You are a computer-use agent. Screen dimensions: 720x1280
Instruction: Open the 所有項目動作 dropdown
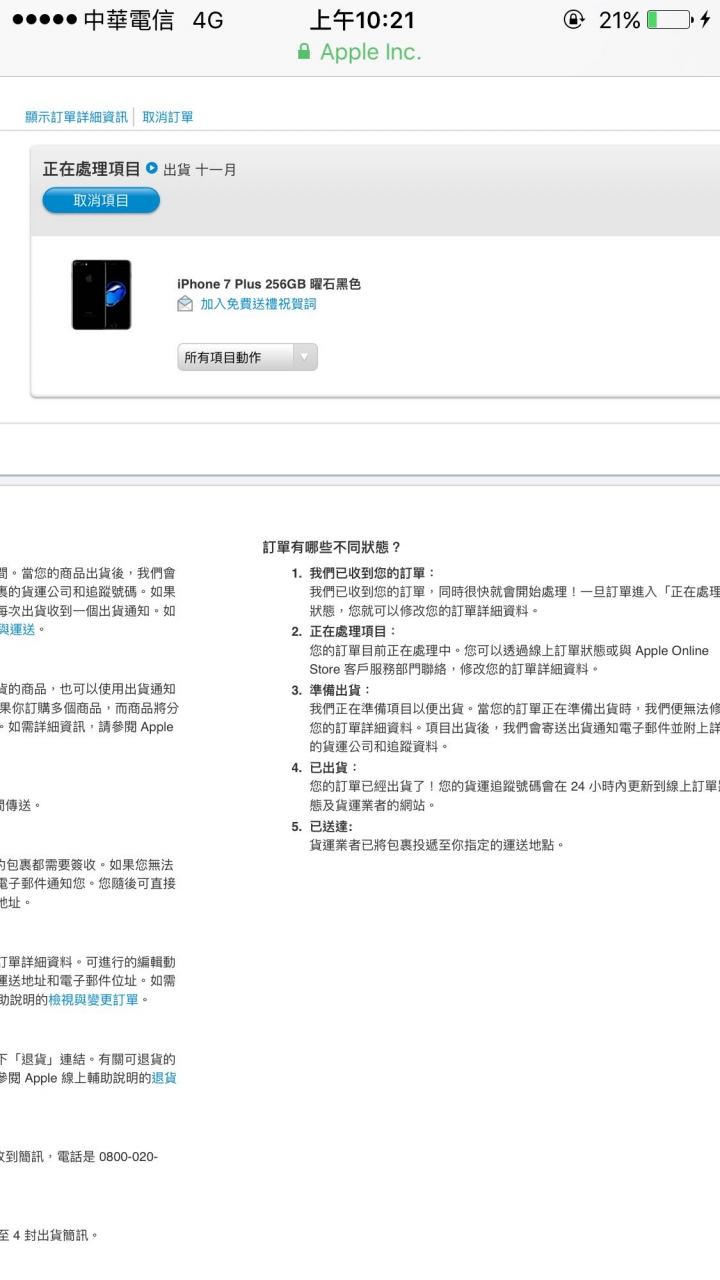247,357
